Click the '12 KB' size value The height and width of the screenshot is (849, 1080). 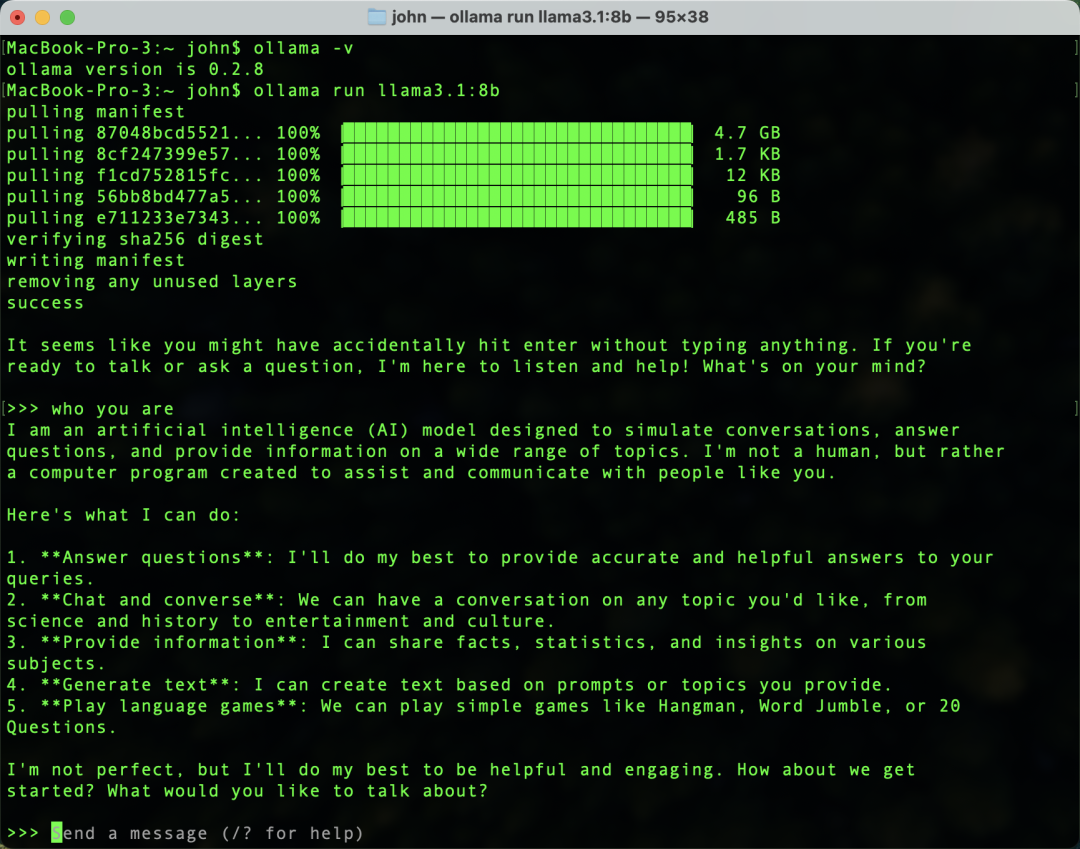pos(753,176)
